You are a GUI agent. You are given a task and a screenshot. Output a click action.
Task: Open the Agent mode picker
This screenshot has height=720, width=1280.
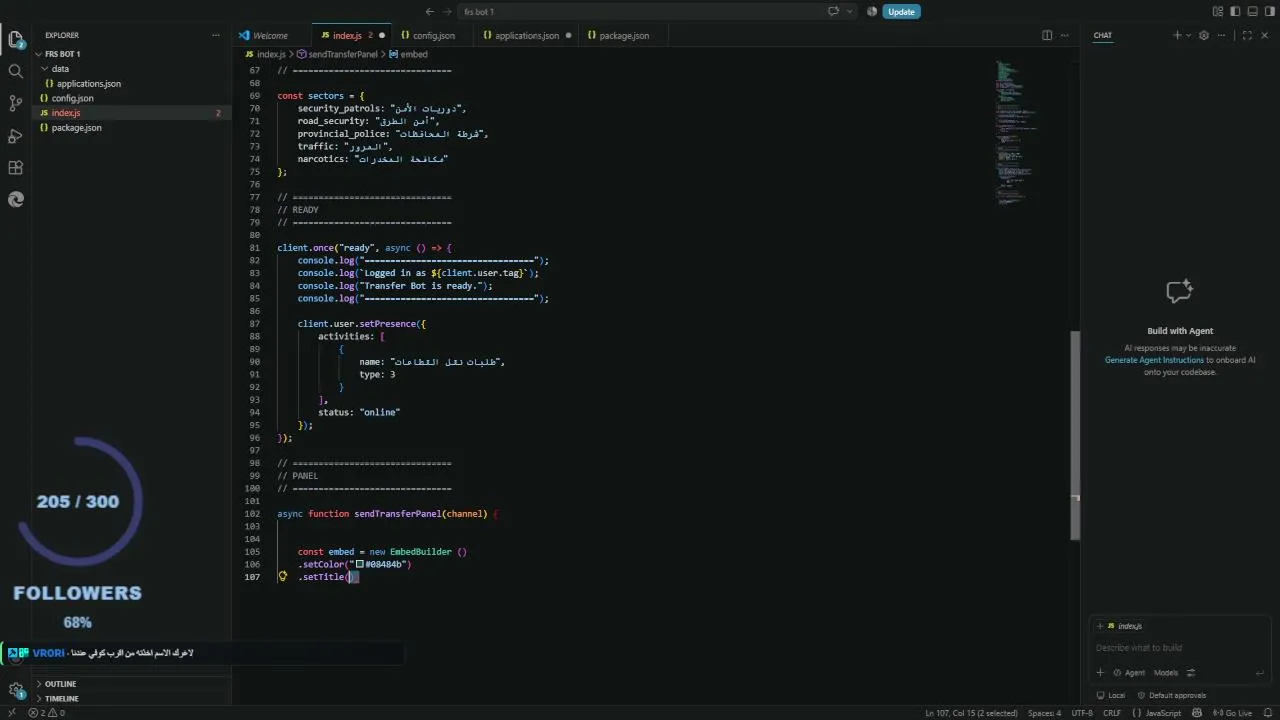pyautogui.click(x=1130, y=673)
